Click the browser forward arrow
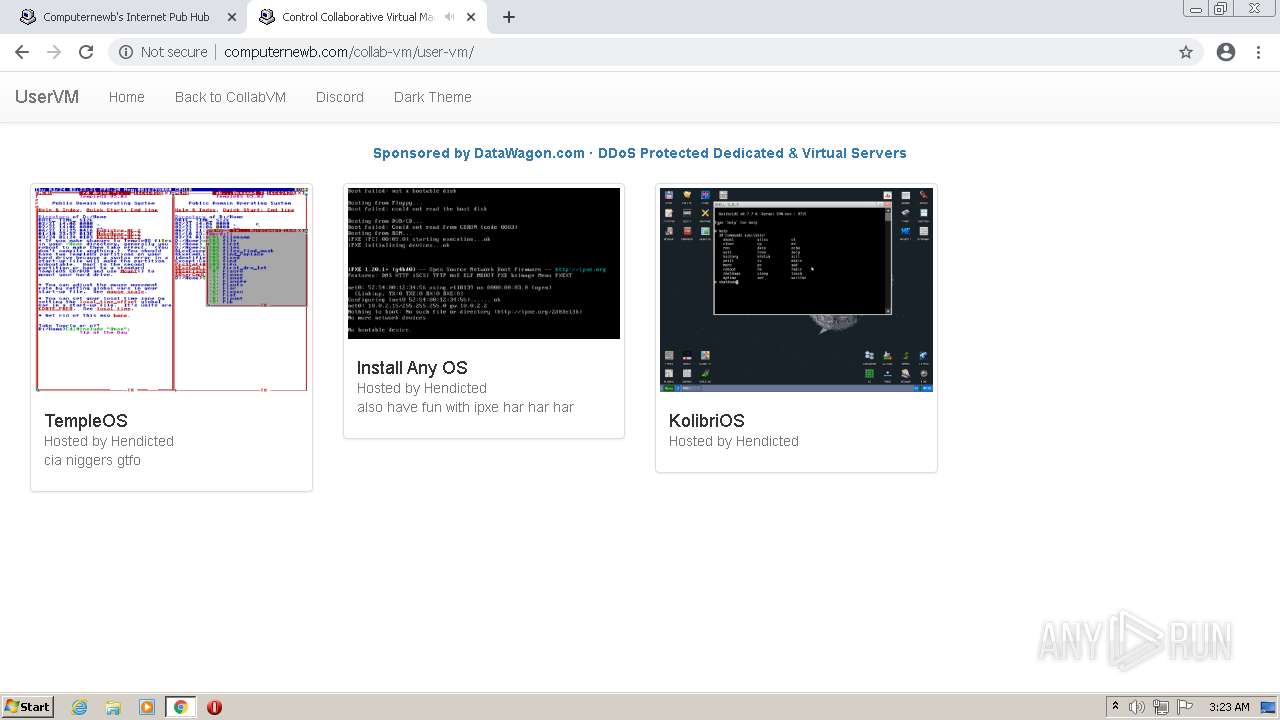The height and width of the screenshot is (720, 1280). pos(54,52)
